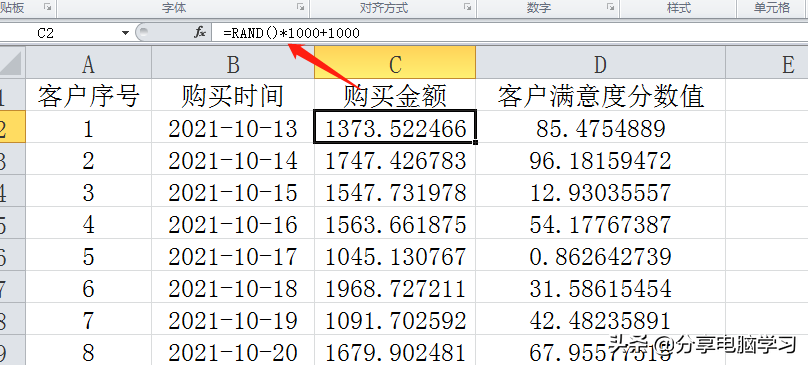The image size is (808, 365).
Task: Select the cell 2021-10-13
Action: coord(233,128)
